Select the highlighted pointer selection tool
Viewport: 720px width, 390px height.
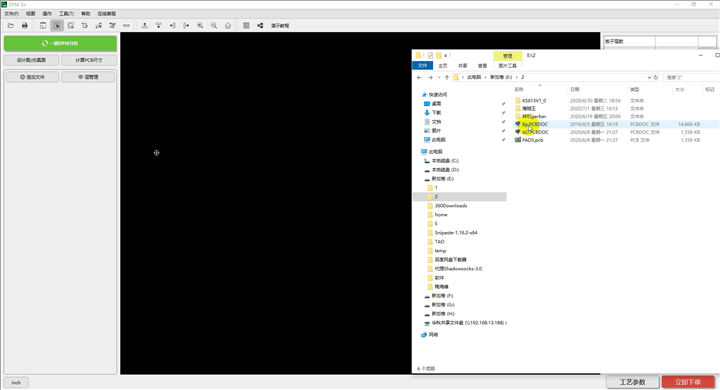tap(57, 26)
